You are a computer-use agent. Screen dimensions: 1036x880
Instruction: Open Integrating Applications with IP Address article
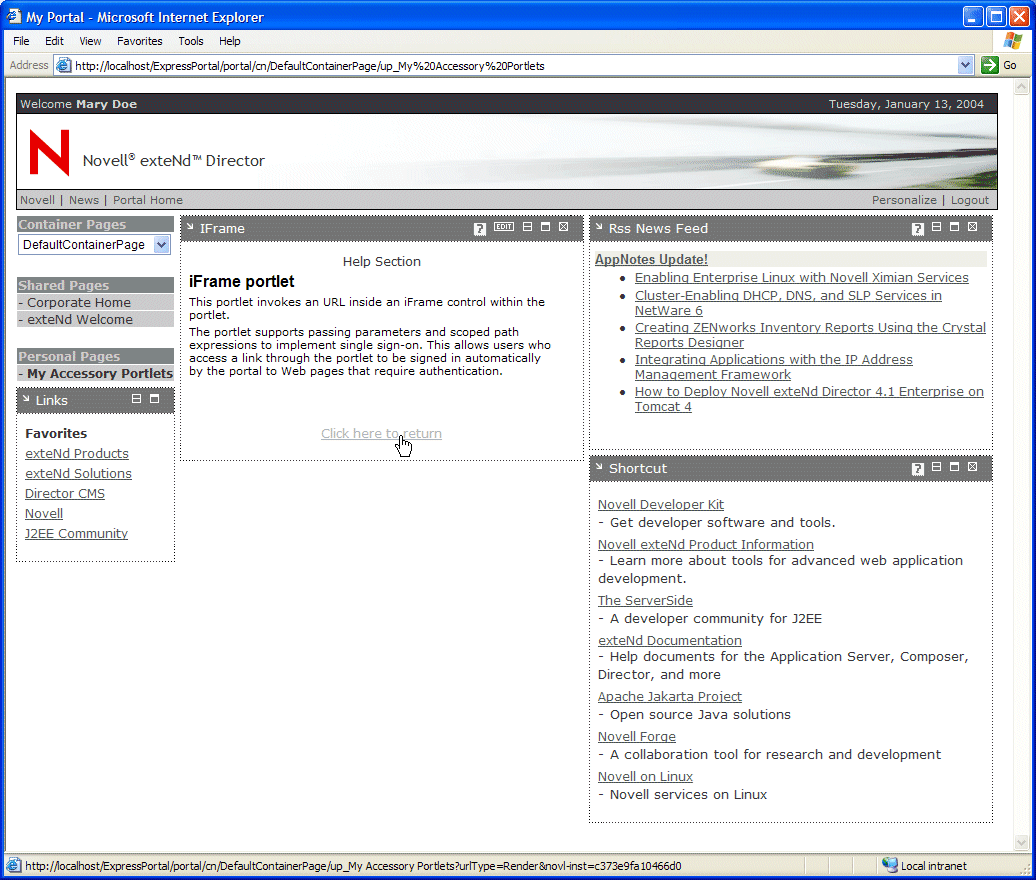pyautogui.click(x=774, y=367)
